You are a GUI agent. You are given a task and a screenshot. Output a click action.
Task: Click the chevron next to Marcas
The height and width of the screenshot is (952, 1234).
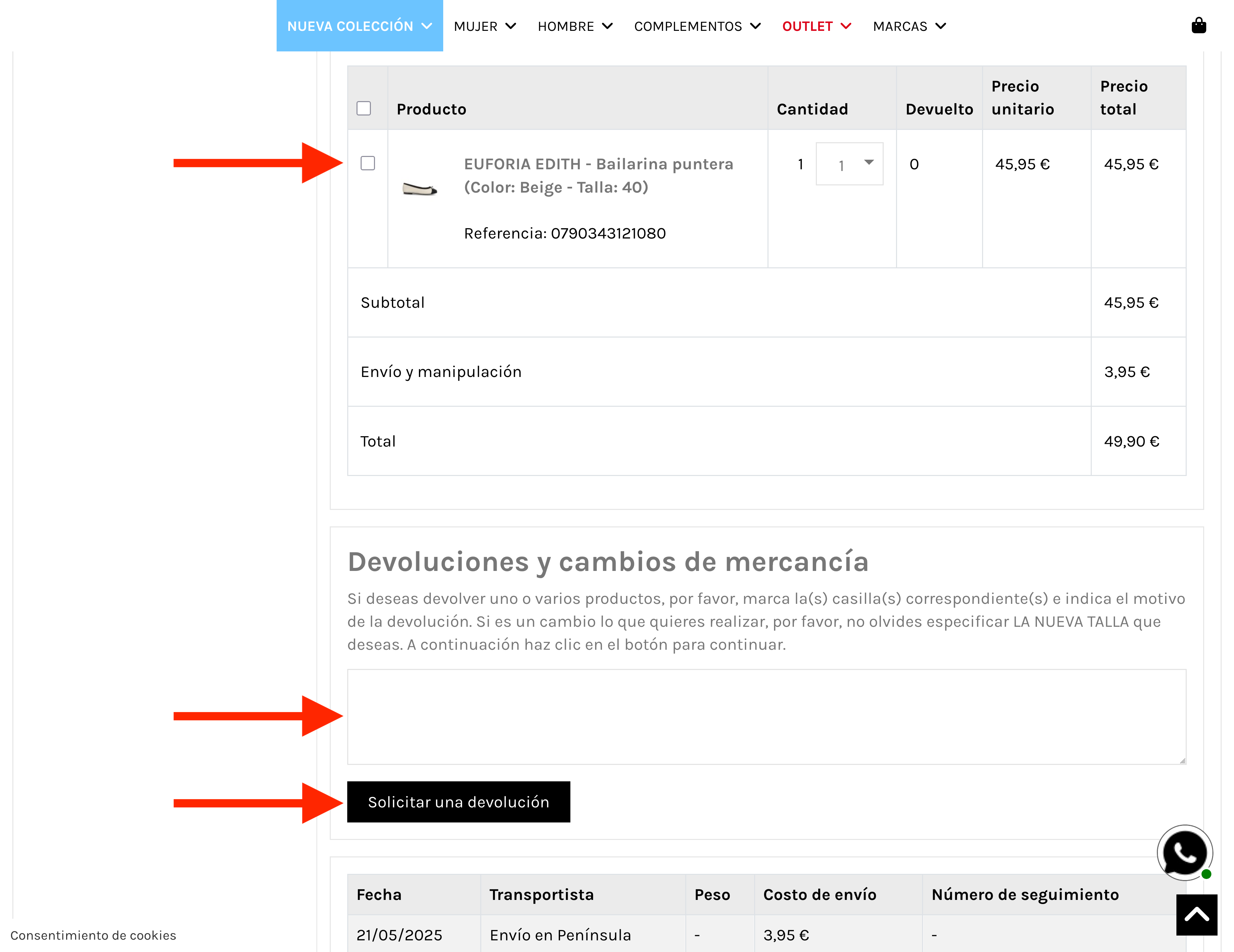point(941,26)
